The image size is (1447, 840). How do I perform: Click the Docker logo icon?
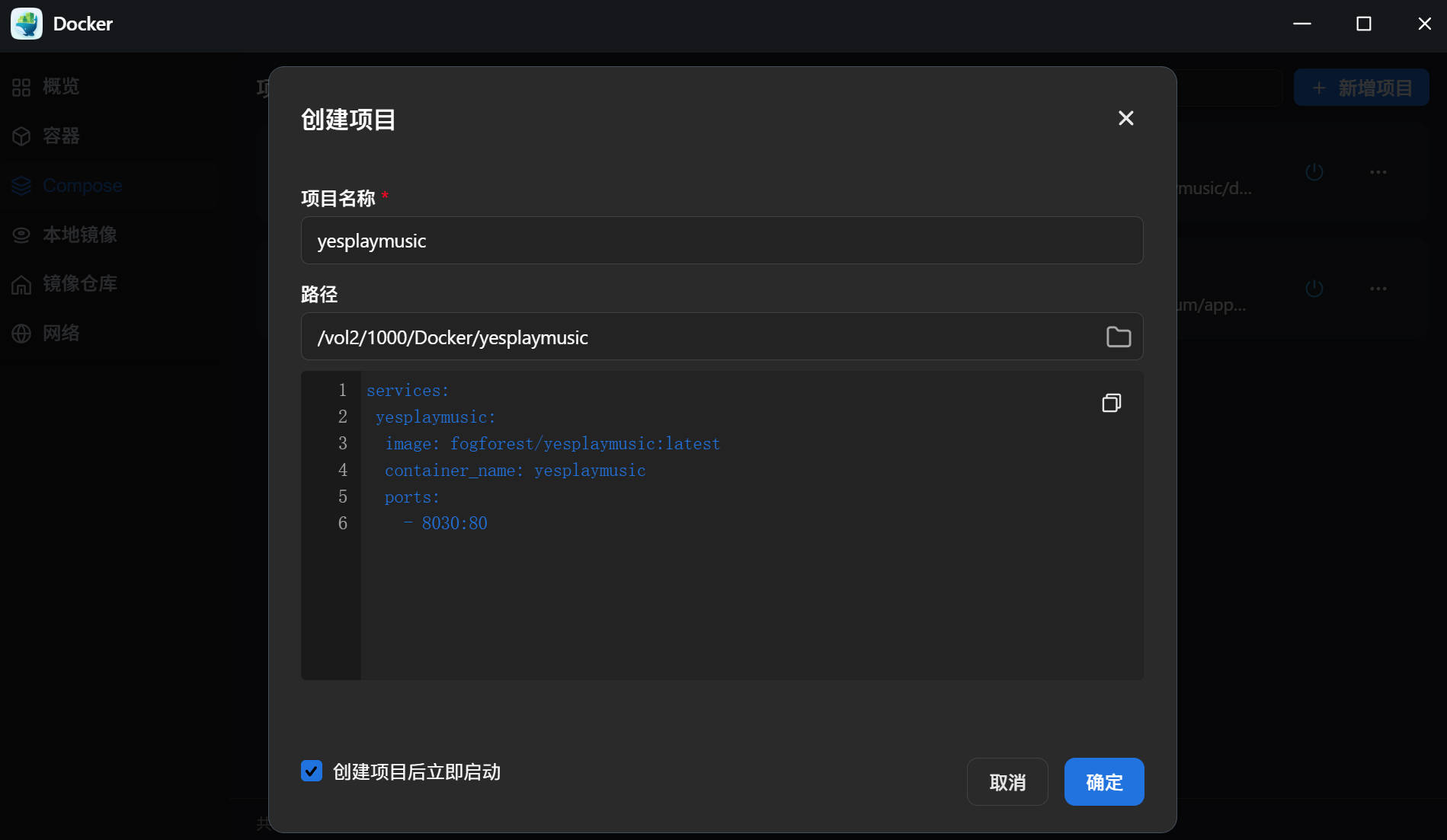[26, 24]
